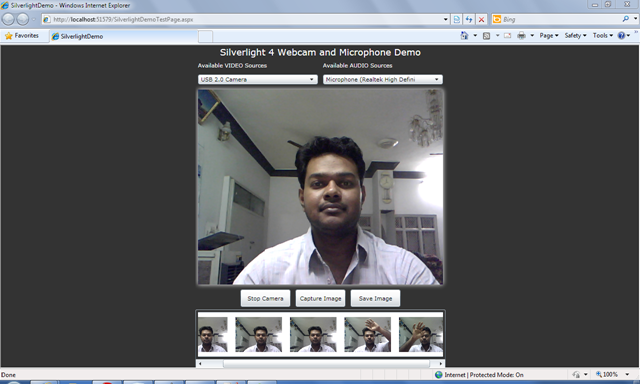Click the address bar URL field

pos(242,19)
